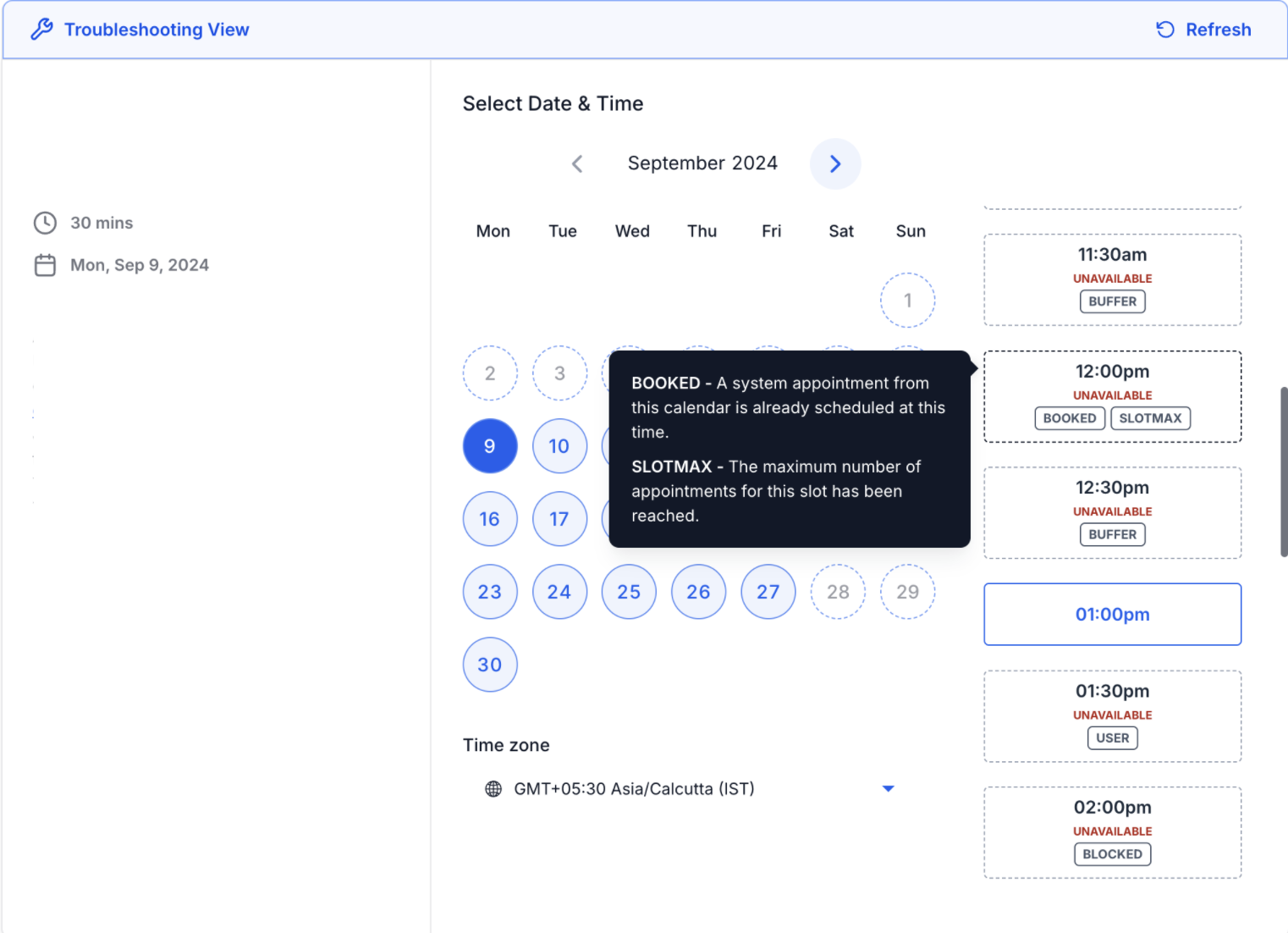
Task: Select the 01:00pm available time slot
Action: point(1112,615)
